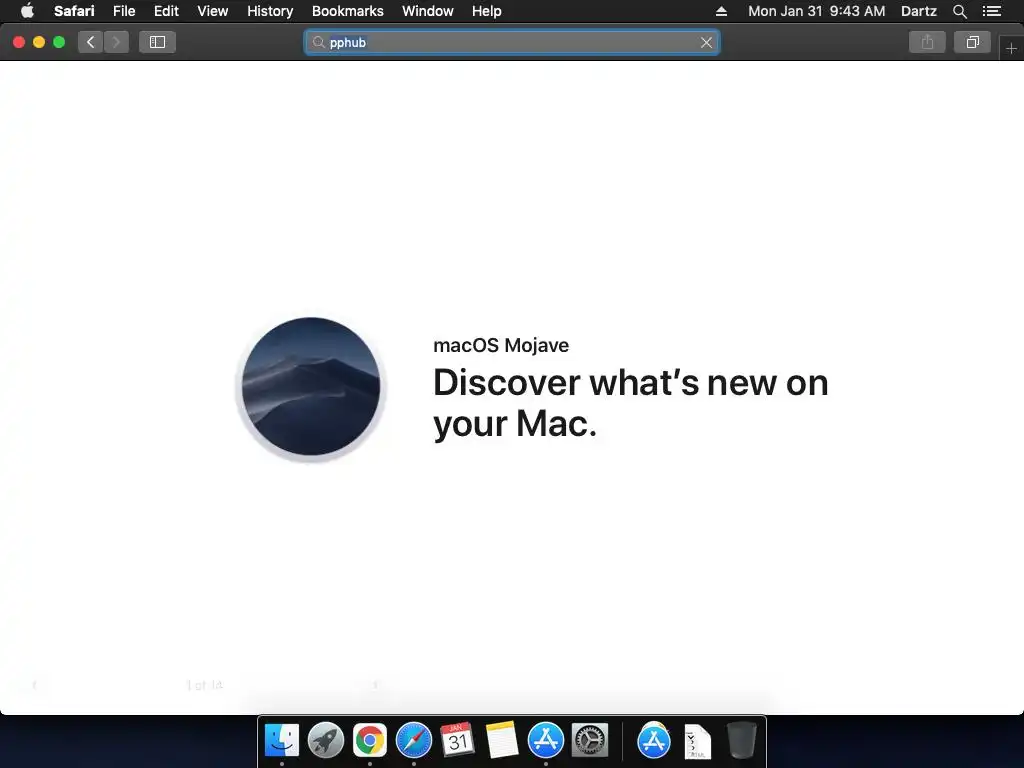Open a new tab with plus button
The width and height of the screenshot is (1024, 768).
[1011, 49]
